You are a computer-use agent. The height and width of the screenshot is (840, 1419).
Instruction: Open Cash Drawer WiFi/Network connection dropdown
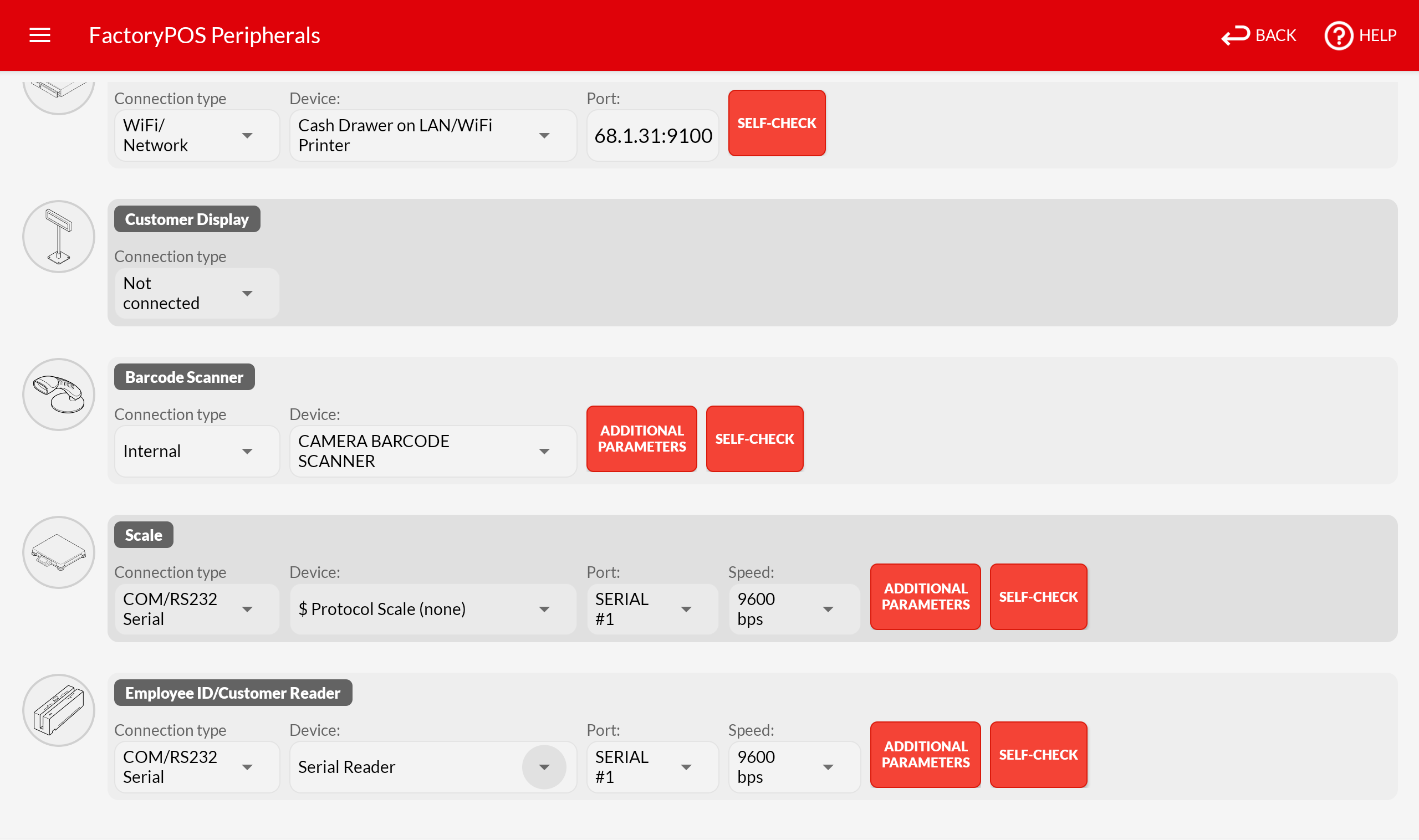(x=196, y=135)
